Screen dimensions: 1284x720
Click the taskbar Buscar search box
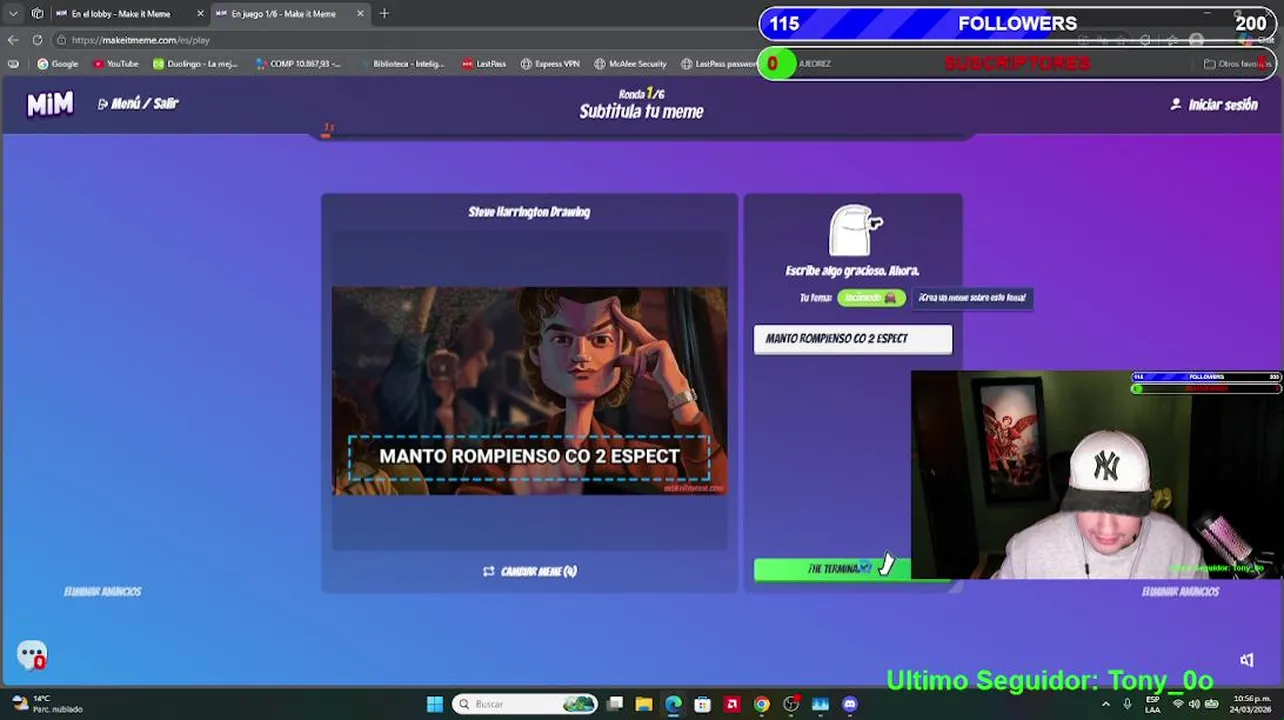pyautogui.click(x=525, y=704)
